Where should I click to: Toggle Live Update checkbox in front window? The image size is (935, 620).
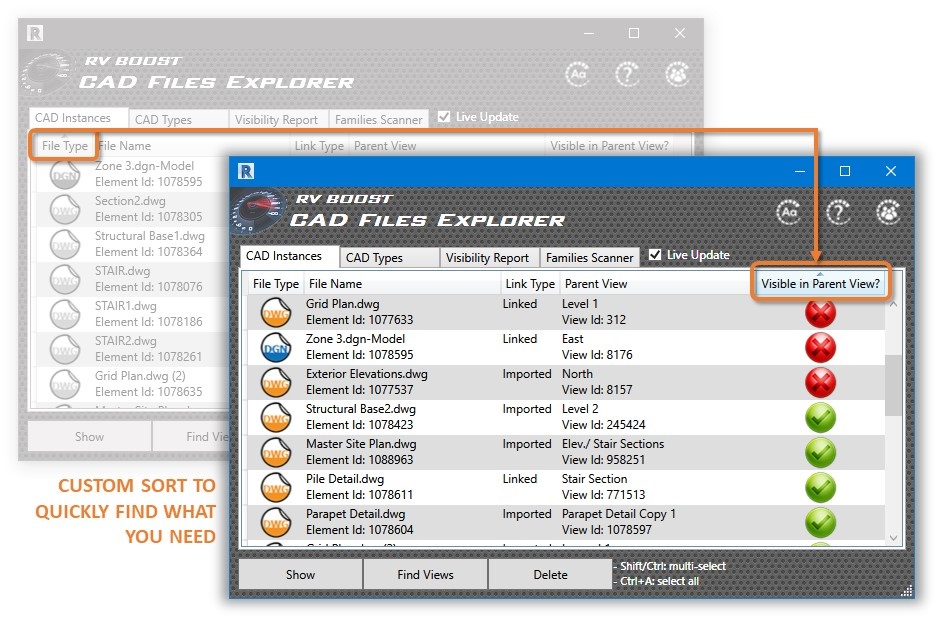[655, 255]
